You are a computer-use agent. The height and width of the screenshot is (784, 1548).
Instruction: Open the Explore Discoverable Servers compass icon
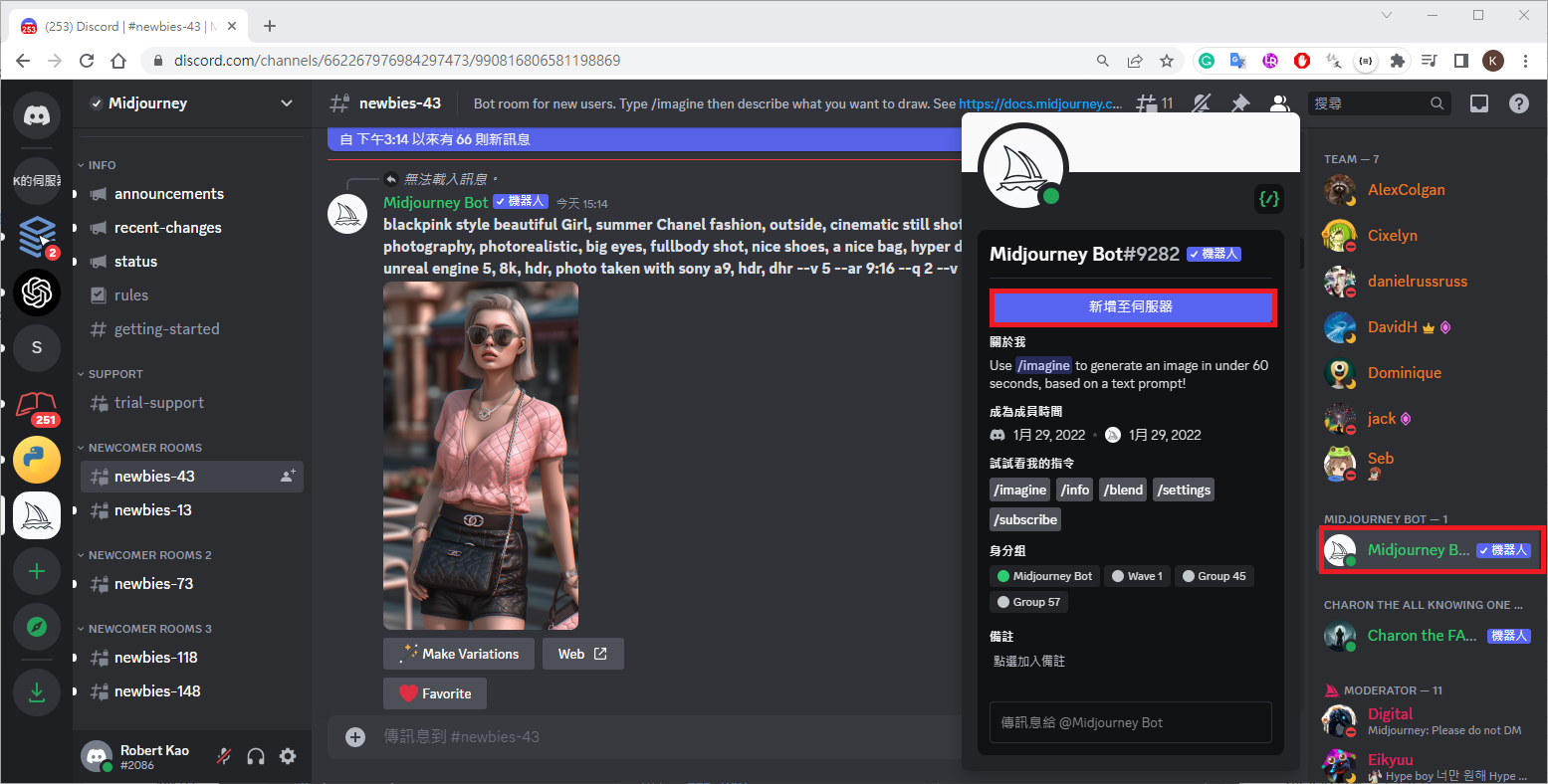click(37, 627)
